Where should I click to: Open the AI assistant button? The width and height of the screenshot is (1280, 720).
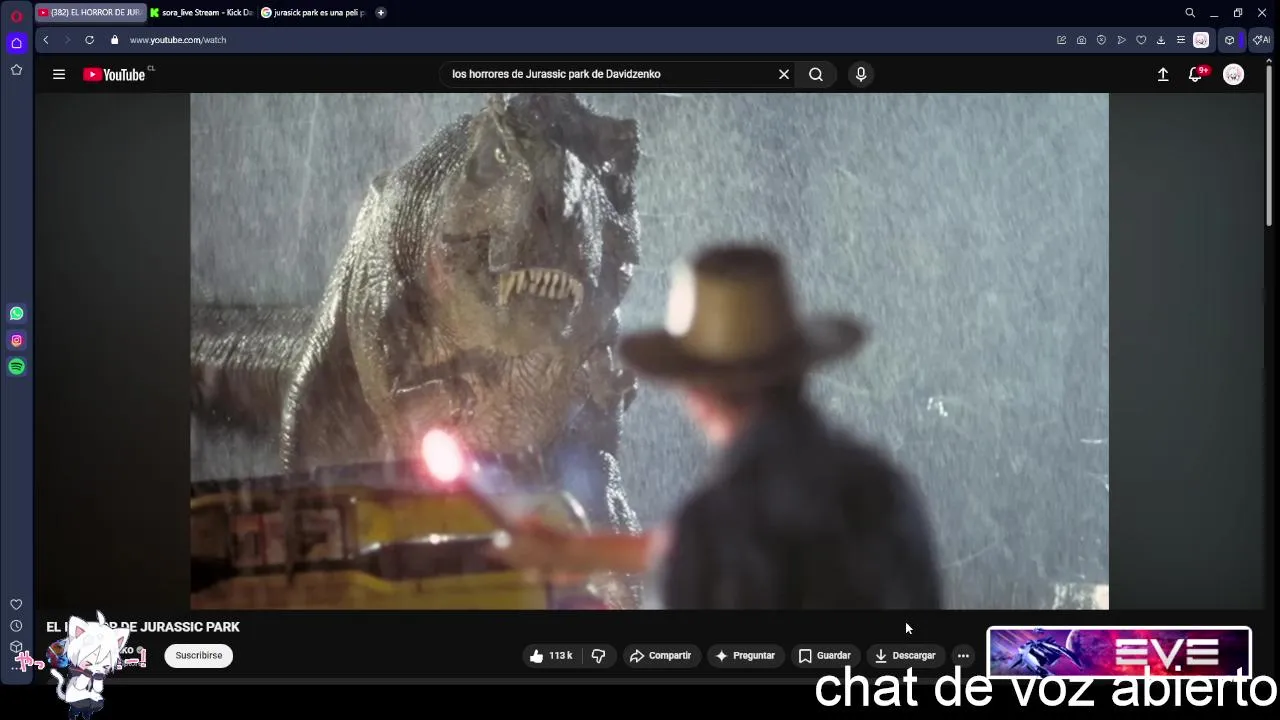[1261, 40]
